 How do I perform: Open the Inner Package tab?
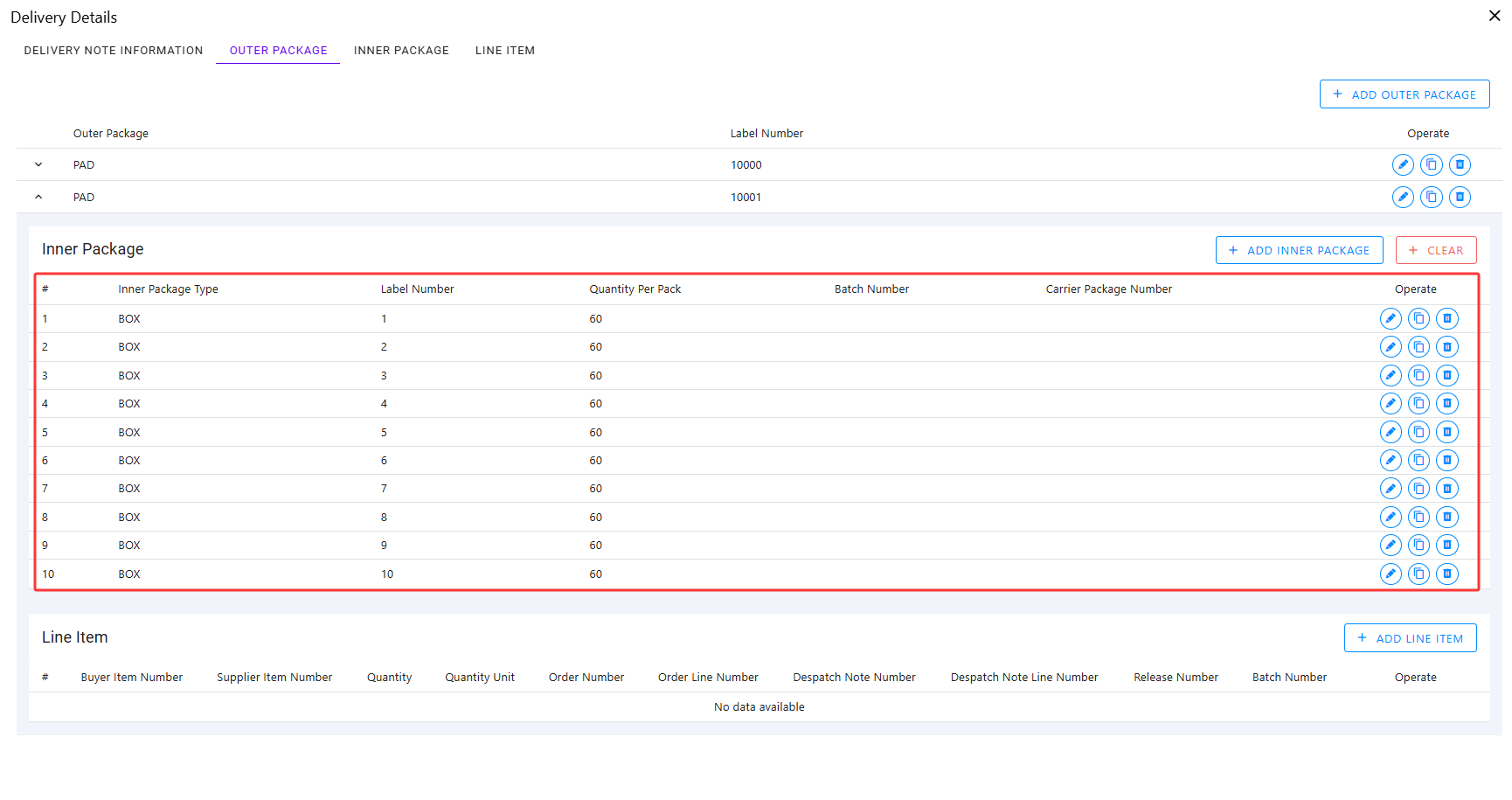[401, 51]
